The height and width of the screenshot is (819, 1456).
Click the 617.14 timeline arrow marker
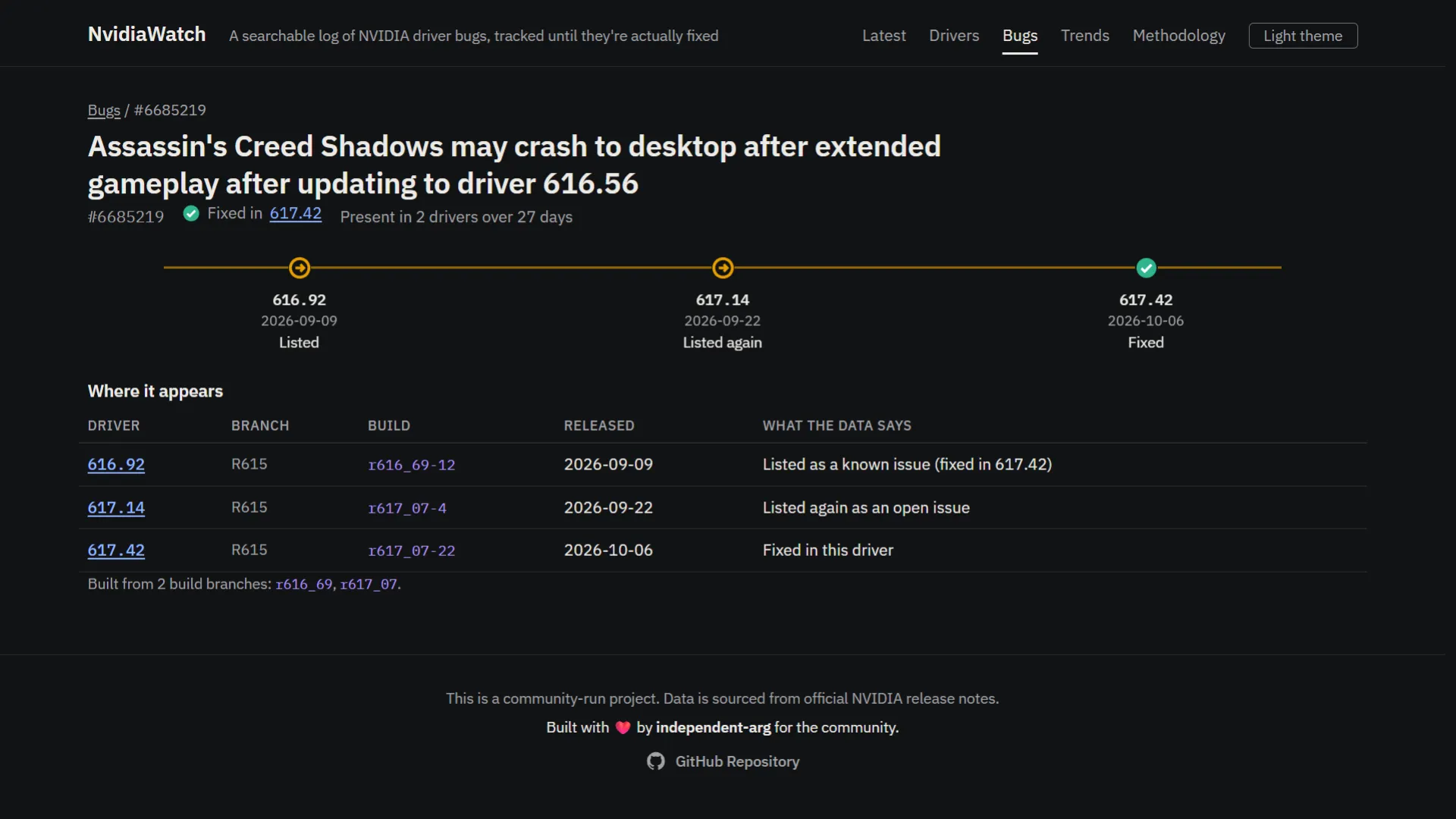click(x=723, y=268)
